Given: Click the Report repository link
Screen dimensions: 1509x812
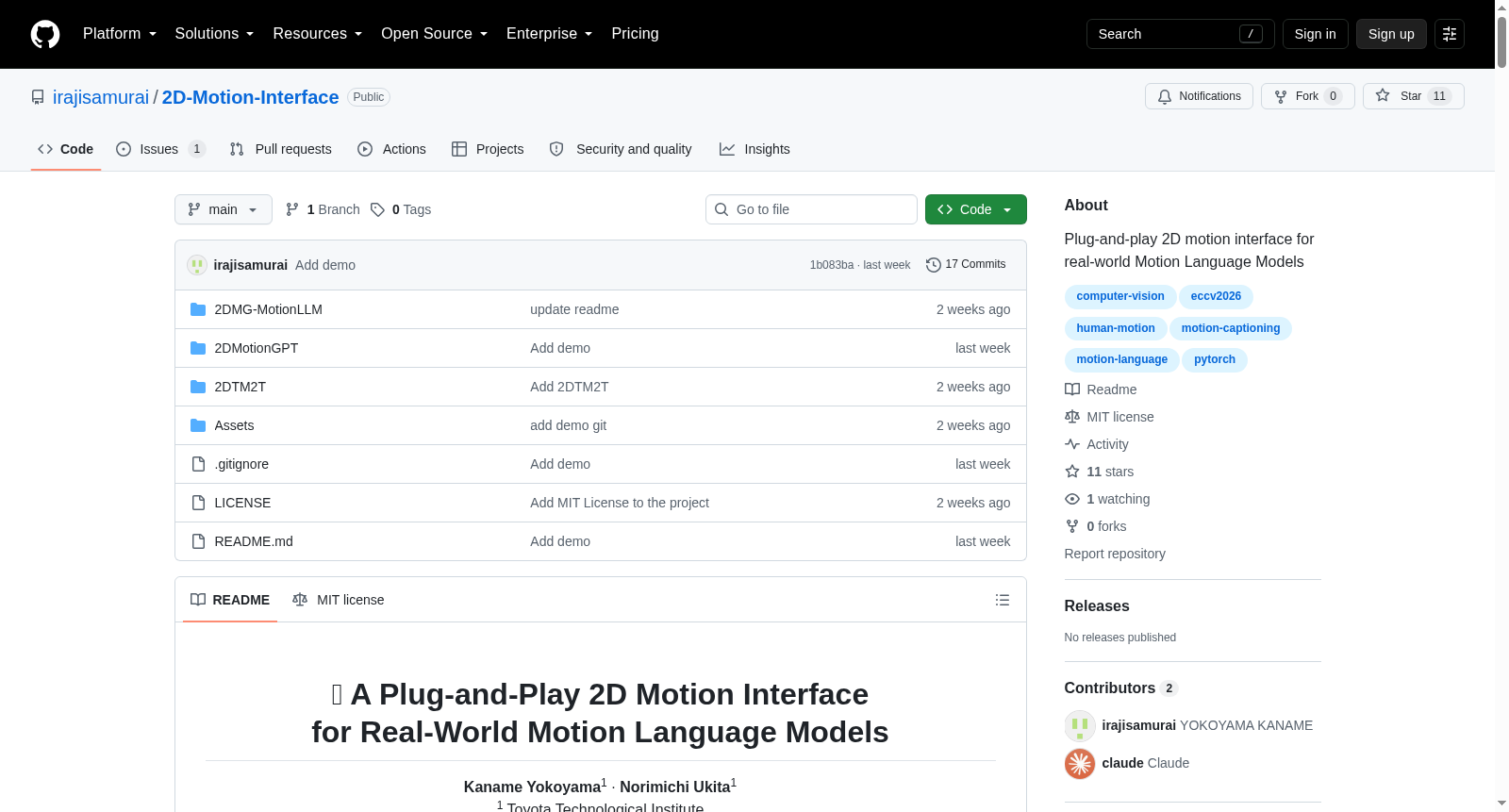Looking at the screenshot, I should (1115, 554).
